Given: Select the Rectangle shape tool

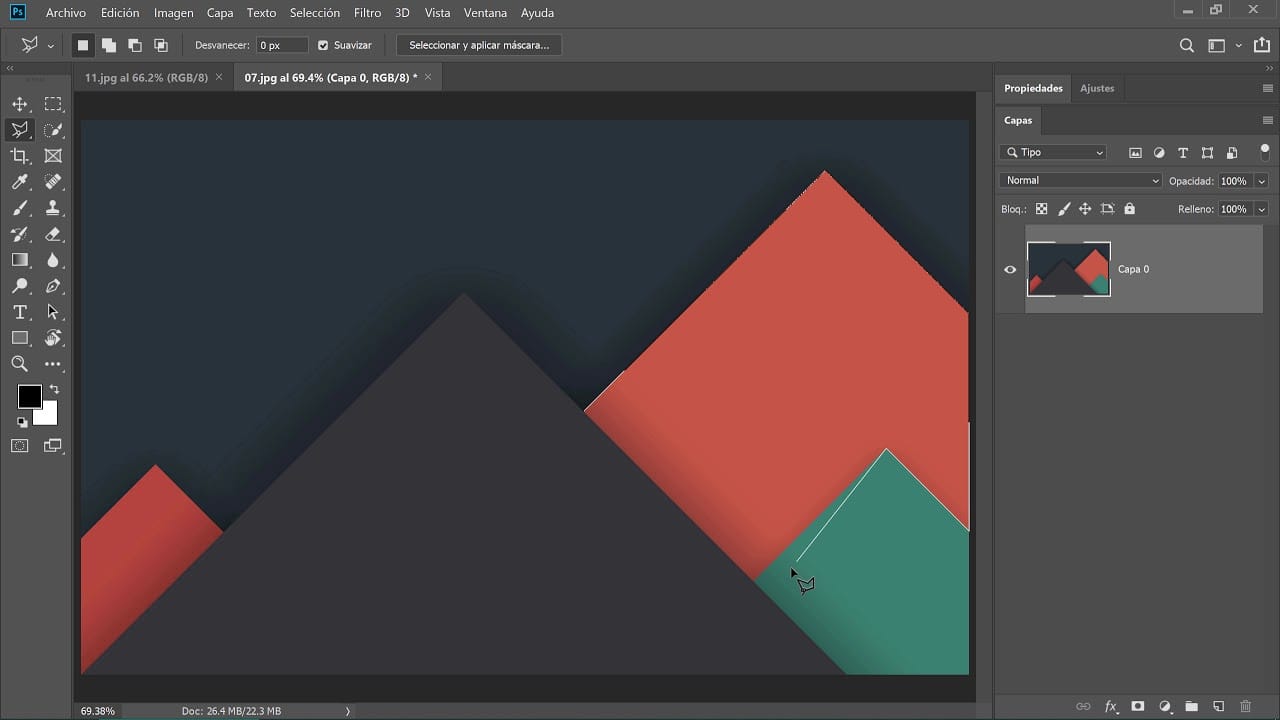Looking at the screenshot, I should coord(20,338).
